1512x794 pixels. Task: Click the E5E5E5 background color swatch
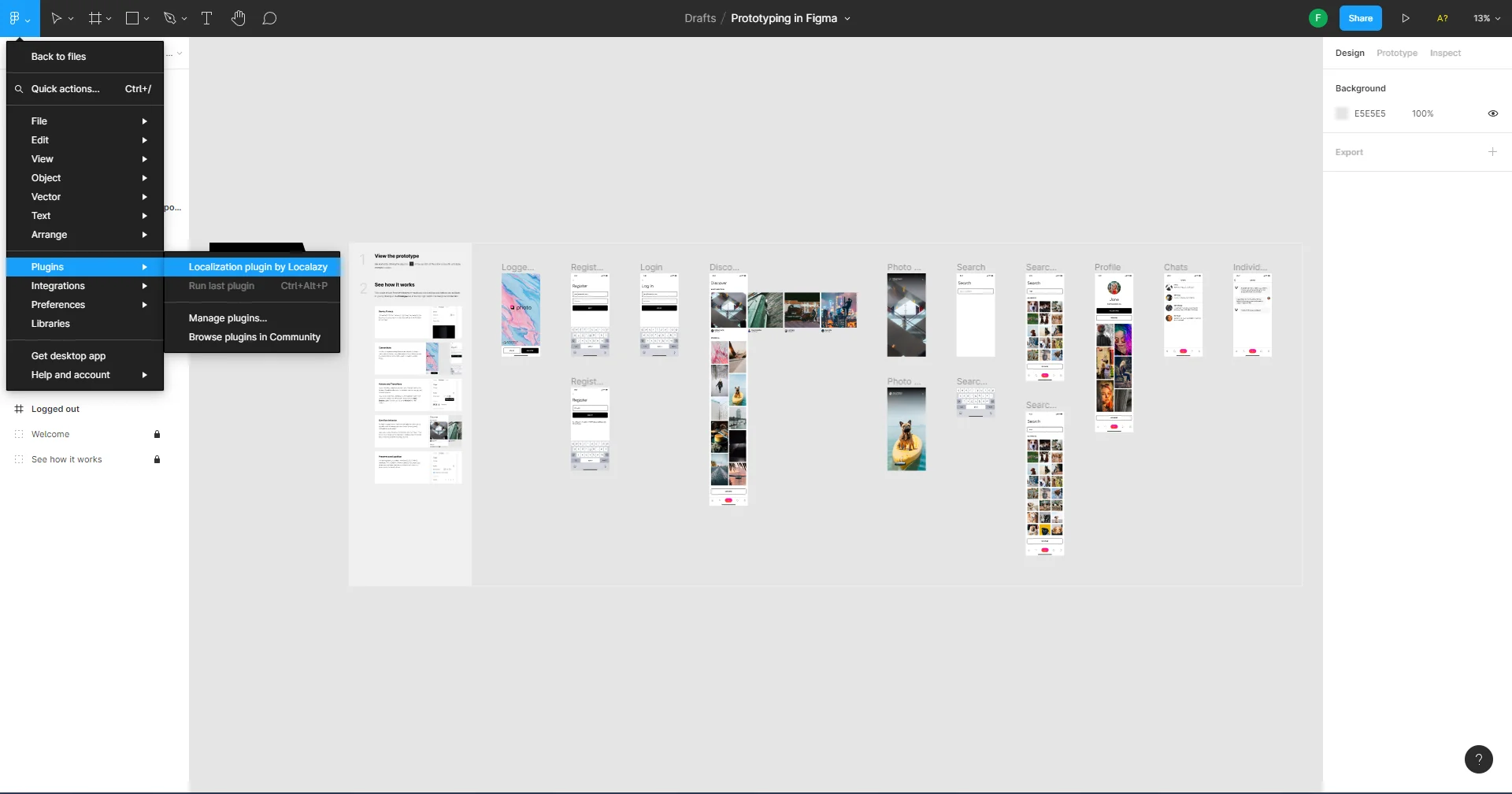tap(1342, 113)
